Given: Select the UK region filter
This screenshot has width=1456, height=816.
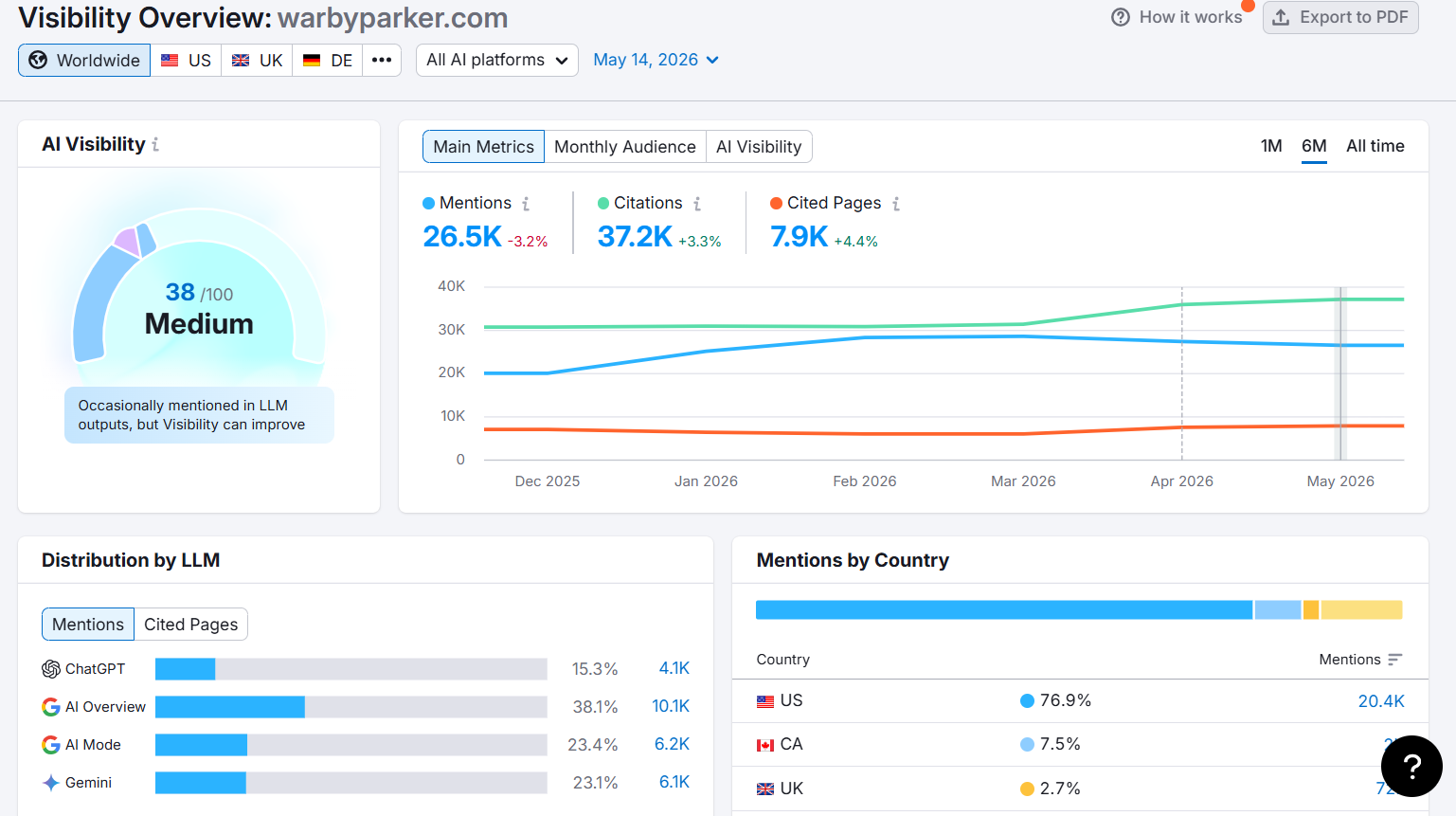Looking at the screenshot, I should (257, 60).
